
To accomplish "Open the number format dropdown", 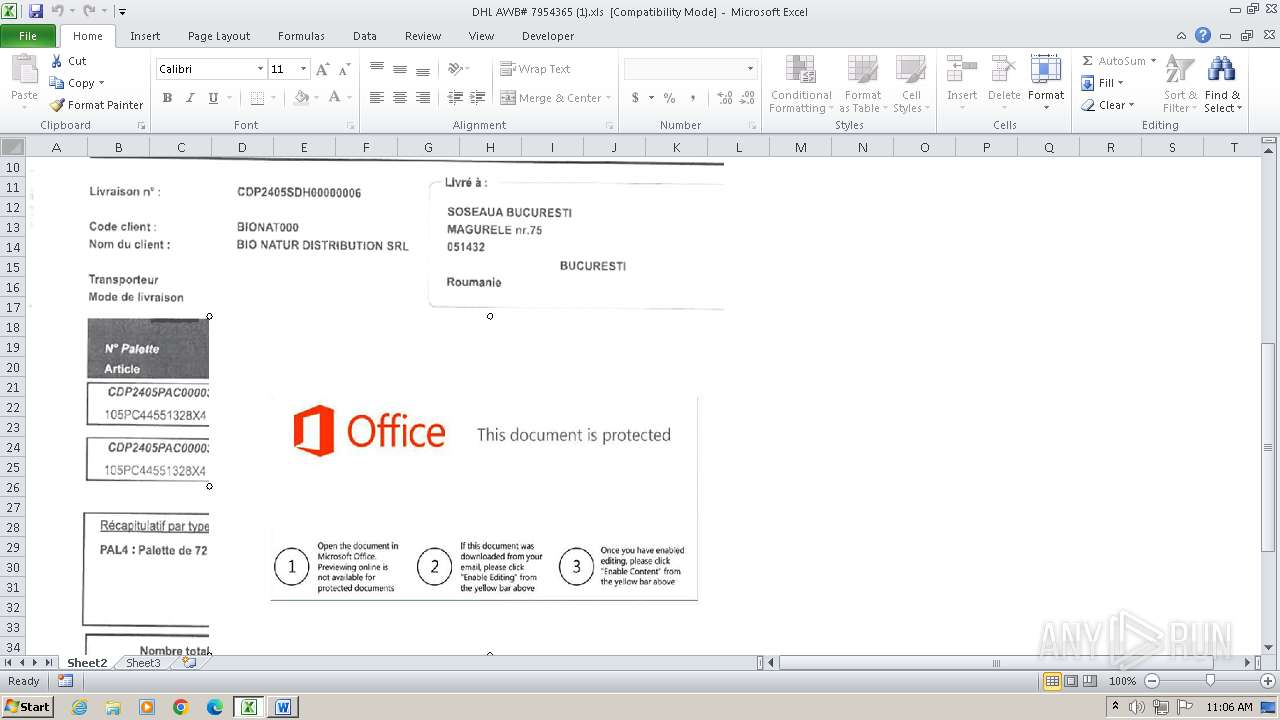I will click(750, 69).
